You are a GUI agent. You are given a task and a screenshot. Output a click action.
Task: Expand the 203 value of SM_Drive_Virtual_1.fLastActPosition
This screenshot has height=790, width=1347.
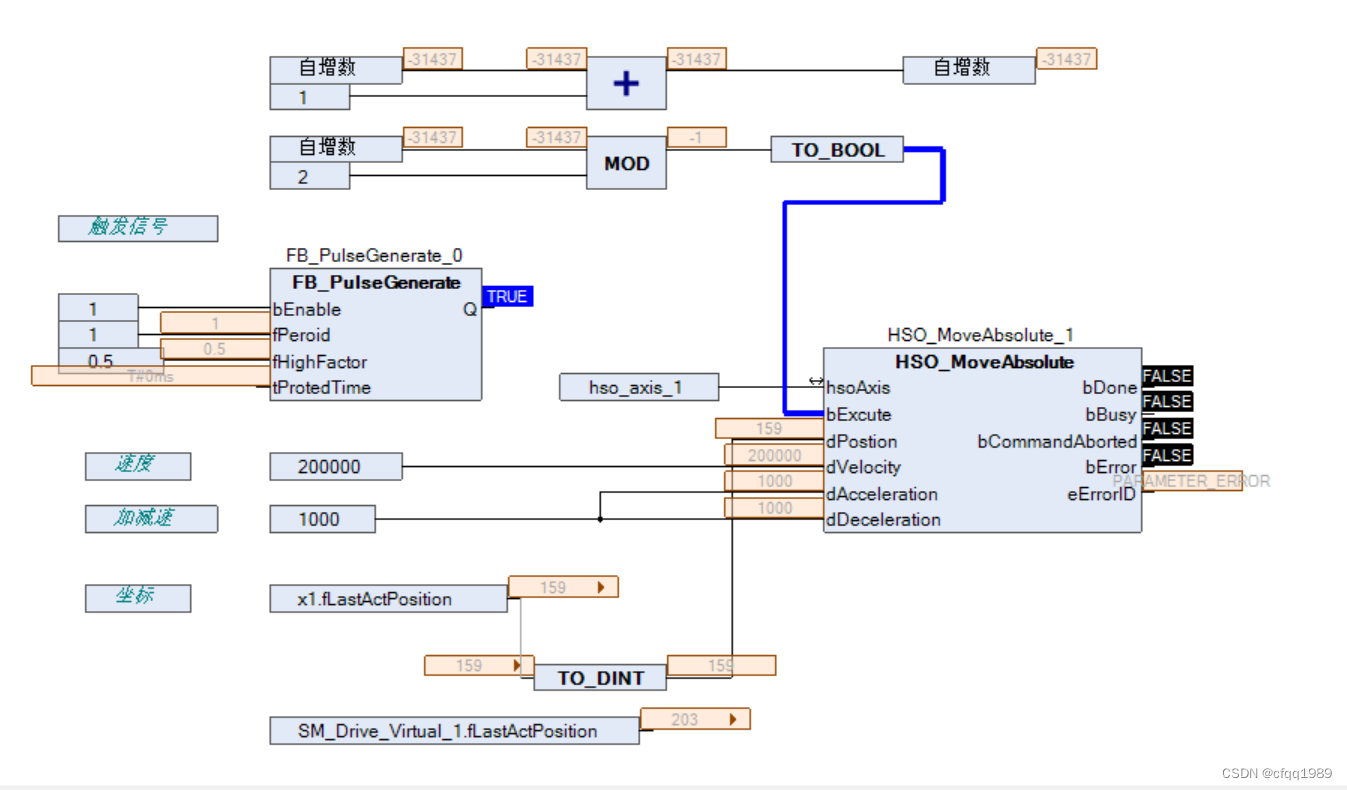(x=732, y=718)
